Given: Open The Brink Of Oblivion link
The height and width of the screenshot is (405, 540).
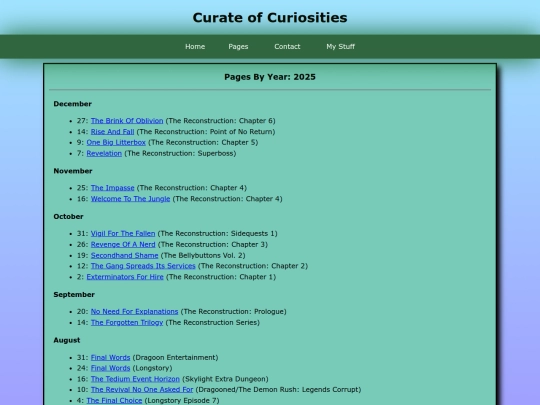Looking at the screenshot, I should click(127, 121).
